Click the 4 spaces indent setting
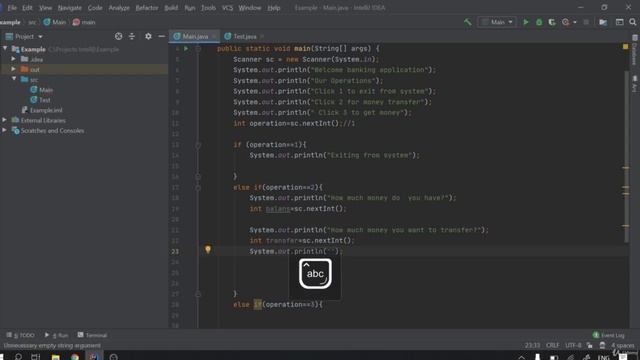 click(x=623, y=345)
